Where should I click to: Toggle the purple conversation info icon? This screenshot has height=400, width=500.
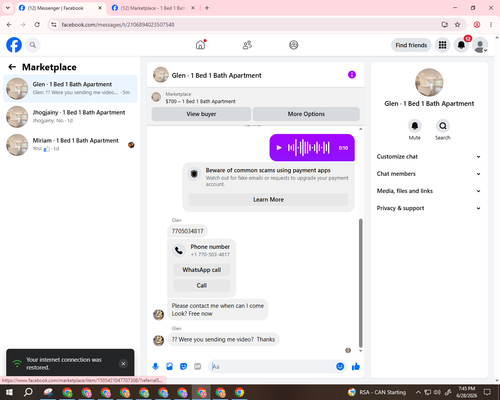pyautogui.click(x=352, y=75)
